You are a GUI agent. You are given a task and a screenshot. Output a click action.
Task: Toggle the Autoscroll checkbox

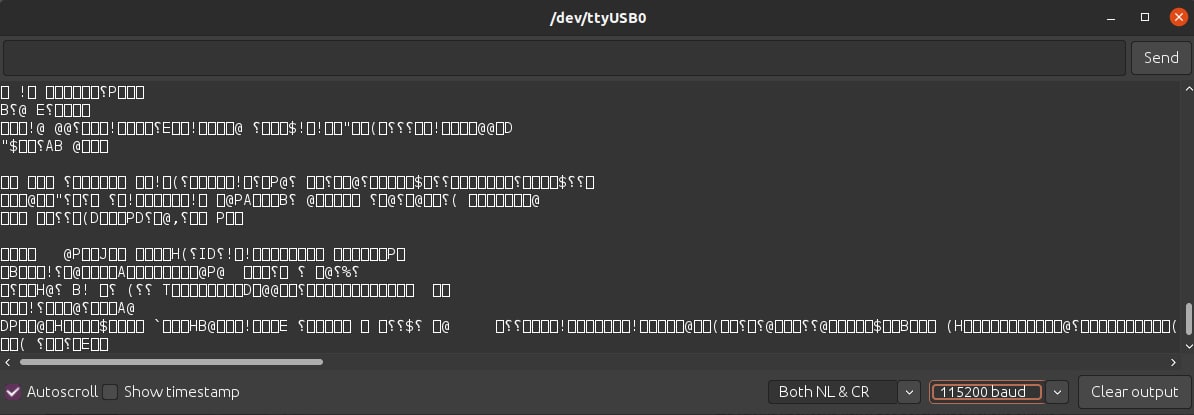click(13, 392)
